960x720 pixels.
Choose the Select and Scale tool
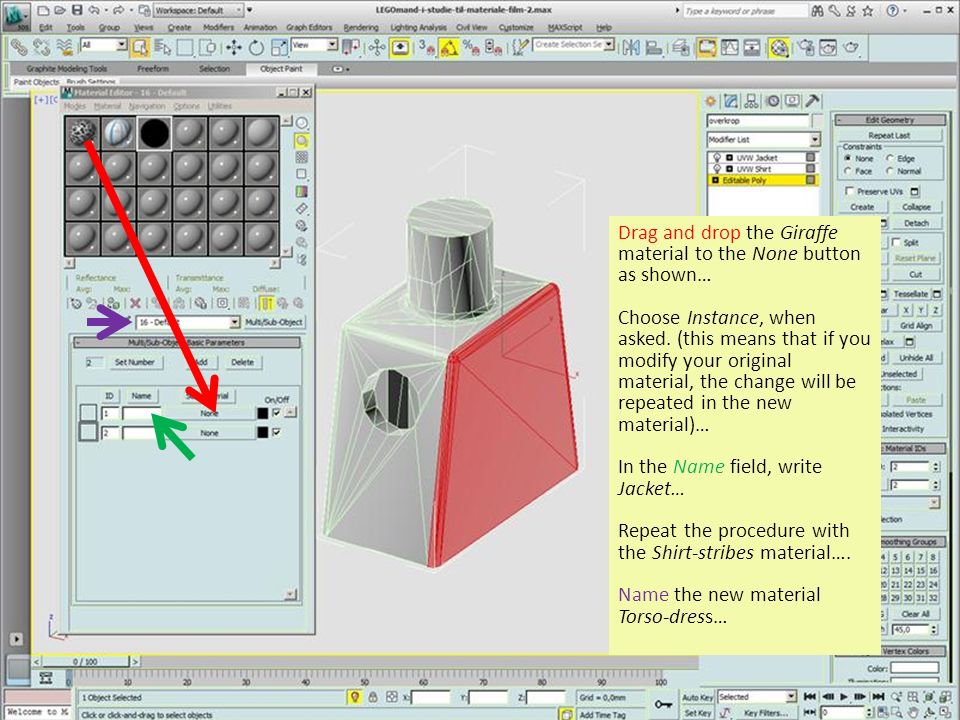tap(279, 47)
